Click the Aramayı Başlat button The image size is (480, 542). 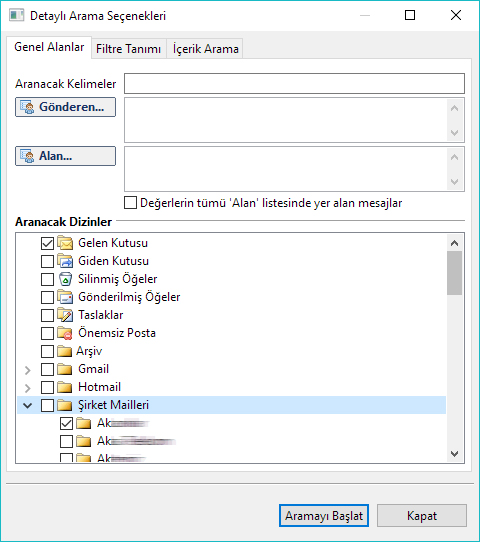[x=324, y=515]
